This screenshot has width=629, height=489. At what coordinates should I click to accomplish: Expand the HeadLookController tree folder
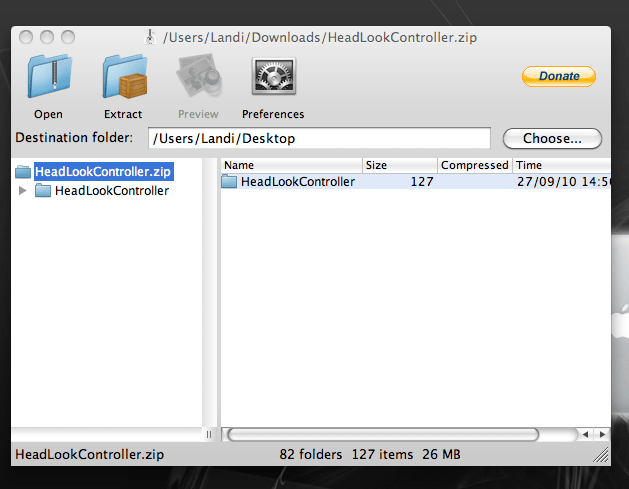pyautogui.click(x=23, y=191)
